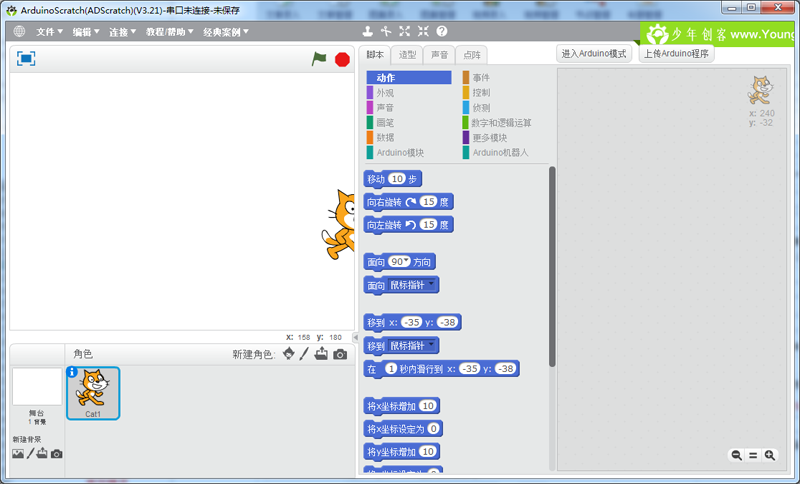Open Cat1 sprite info badge
This screenshot has height=484, width=800.
pyautogui.click(x=72, y=372)
